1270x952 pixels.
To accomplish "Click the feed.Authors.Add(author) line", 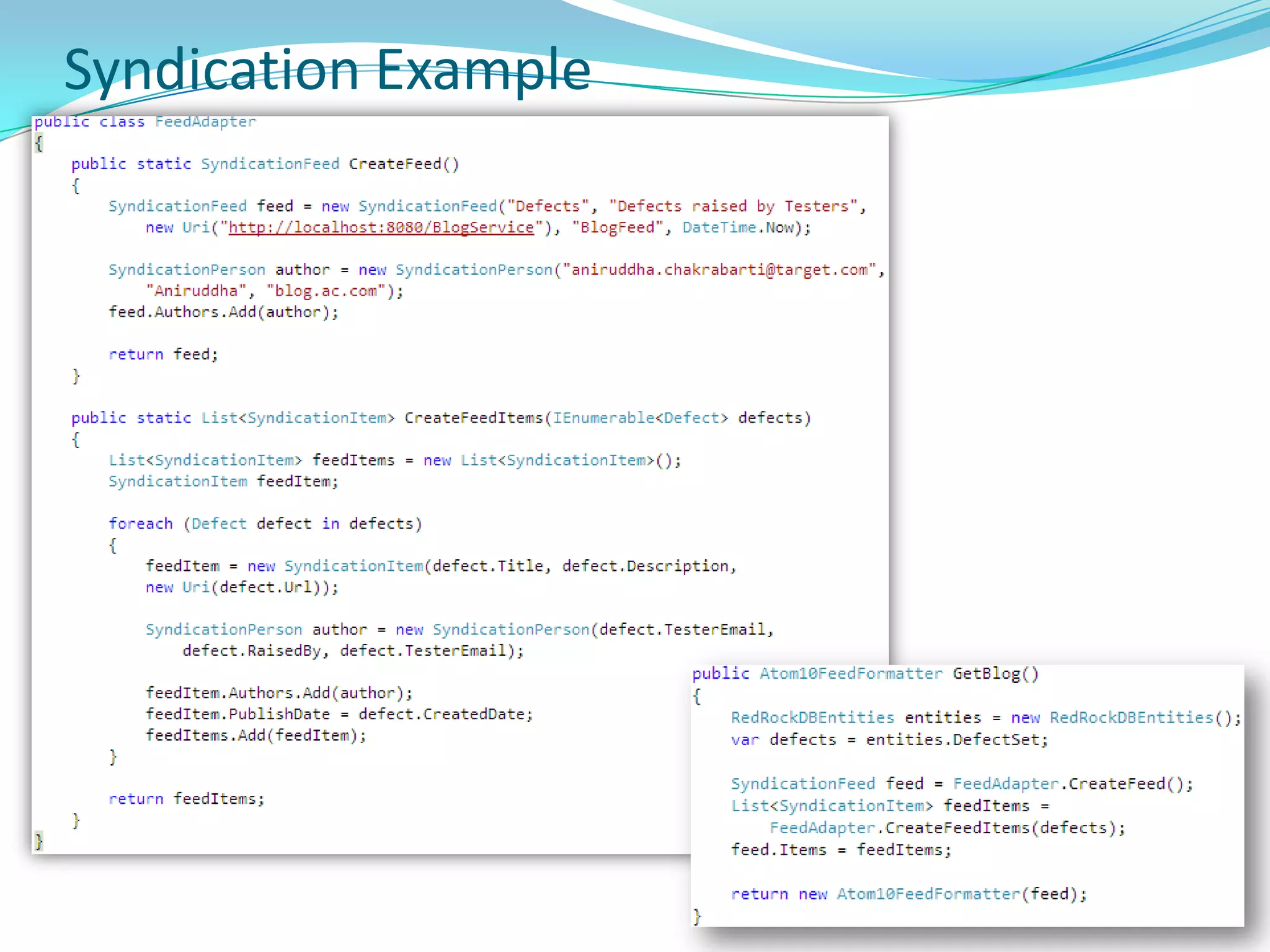I will click(x=223, y=312).
